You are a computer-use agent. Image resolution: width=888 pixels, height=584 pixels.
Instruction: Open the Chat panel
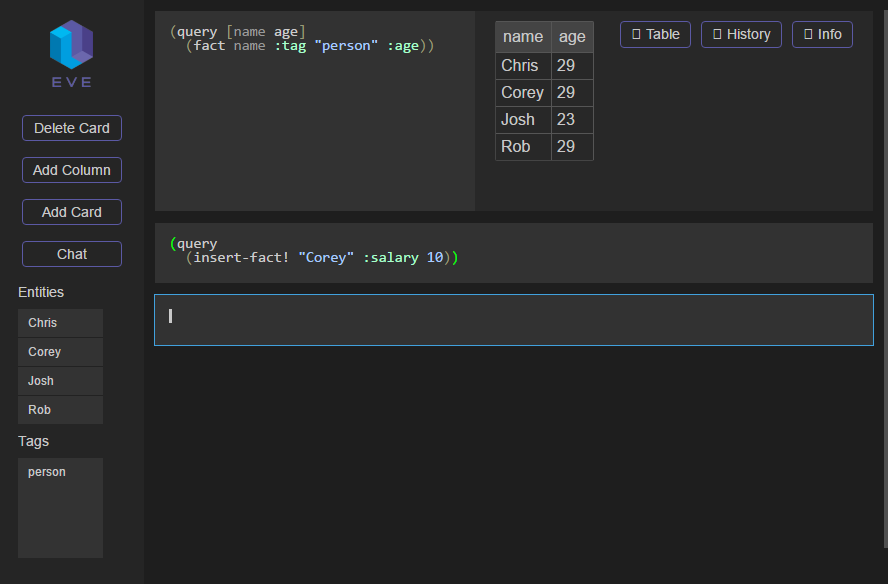(x=71, y=254)
